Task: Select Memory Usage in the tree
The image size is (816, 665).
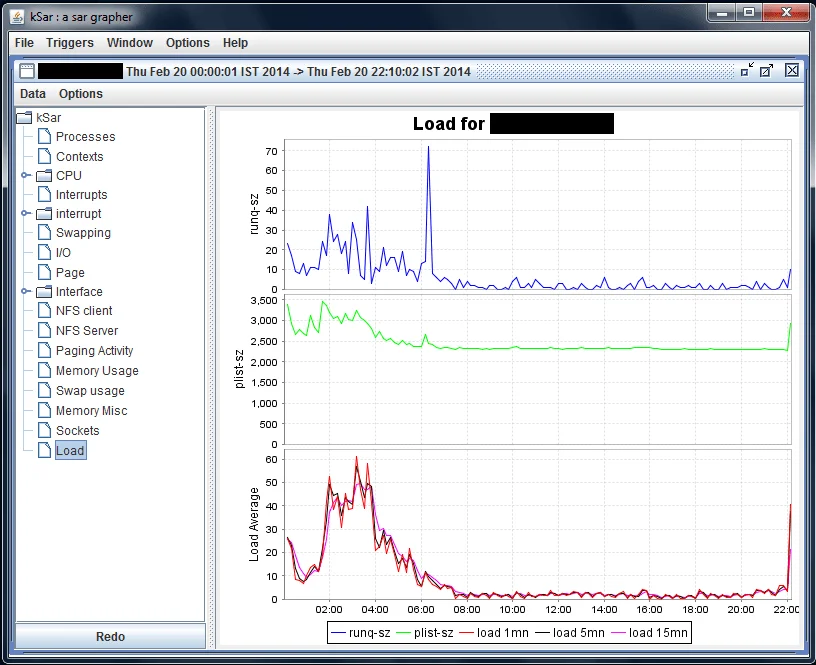Action: click(x=97, y=371)
